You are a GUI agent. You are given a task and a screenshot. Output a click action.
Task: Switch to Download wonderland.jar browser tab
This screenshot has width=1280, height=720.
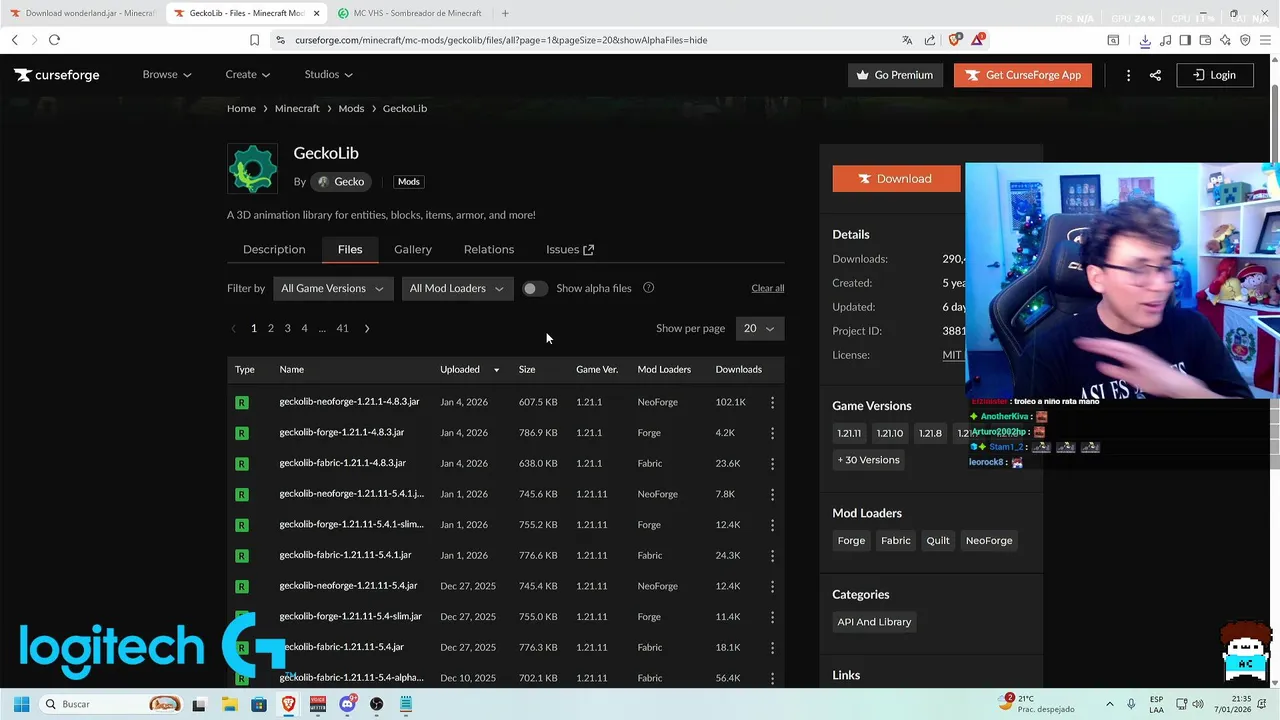tap(83, 13)
